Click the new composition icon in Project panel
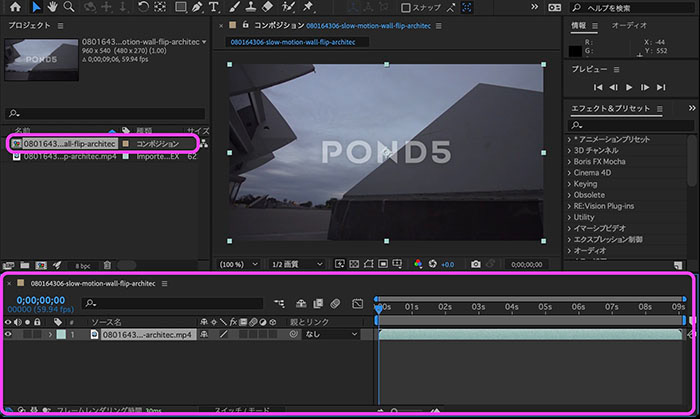 pos(41,265)
